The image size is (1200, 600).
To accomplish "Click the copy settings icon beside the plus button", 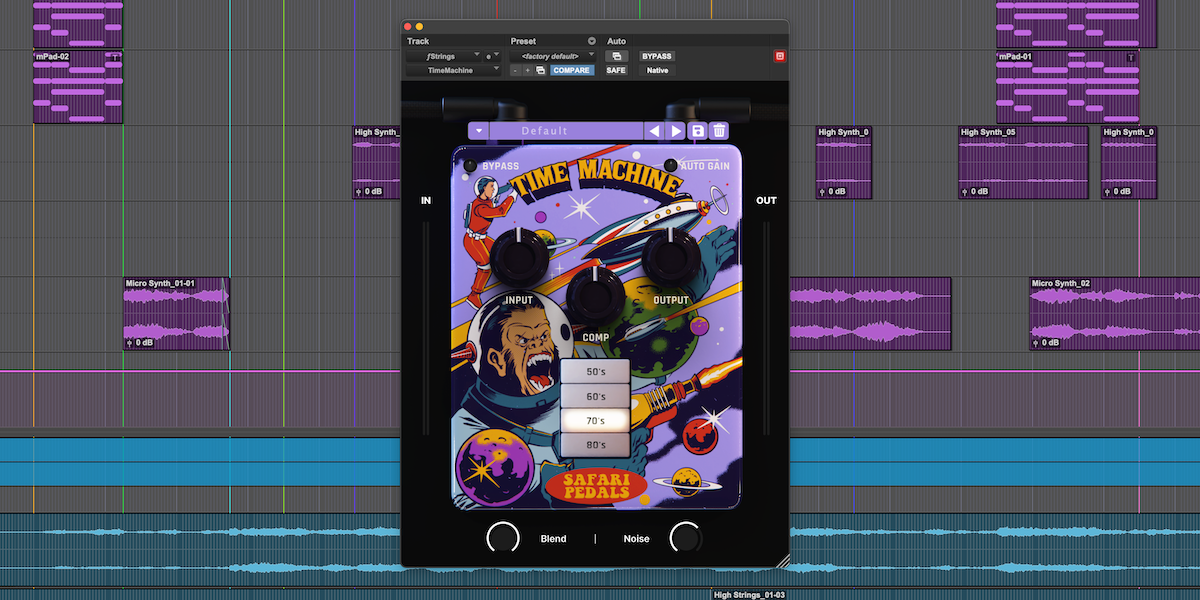I will pos(540,70).
